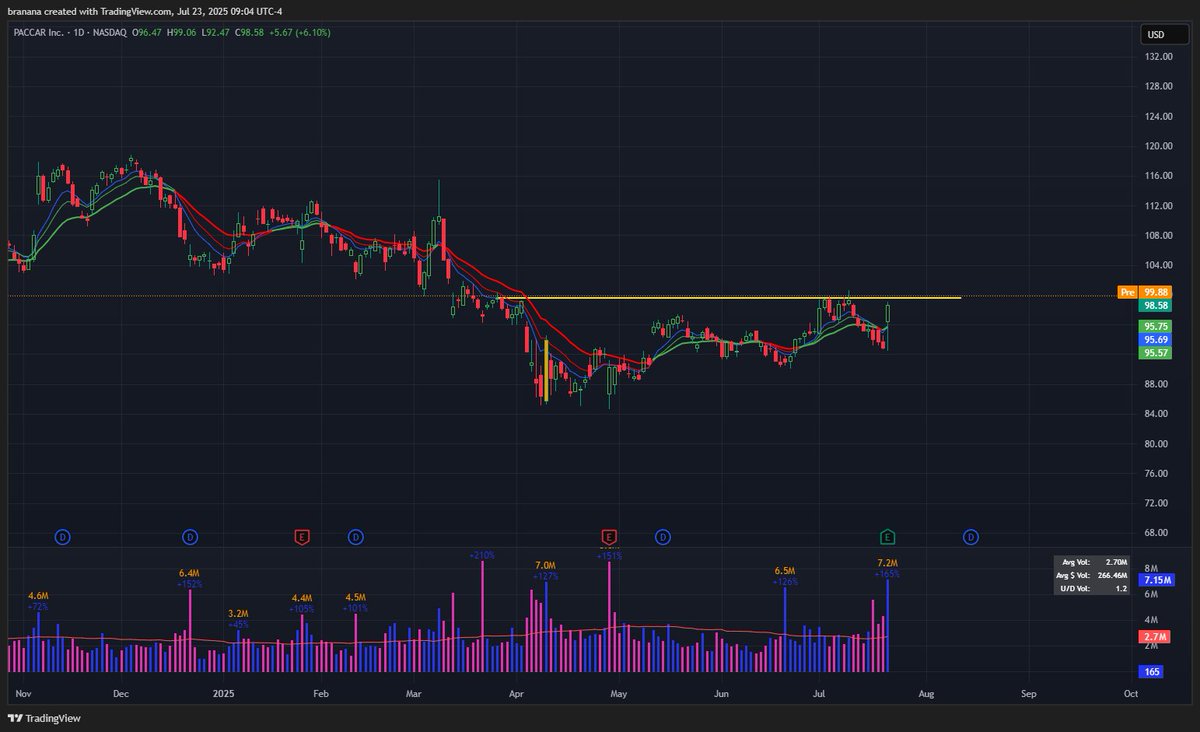
Task: Click the 6.4M +152% volume label
Action: (x=190, y=577)
